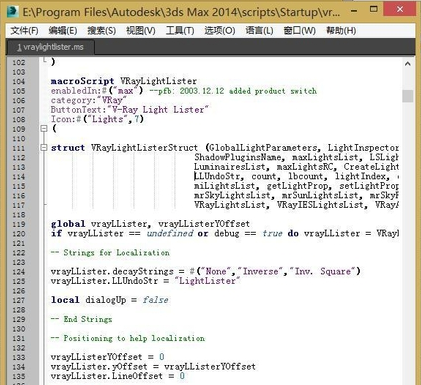Click "ShadowPluginsName" on line 112
Screen dimensions: 421x385
tap(238, 157)
